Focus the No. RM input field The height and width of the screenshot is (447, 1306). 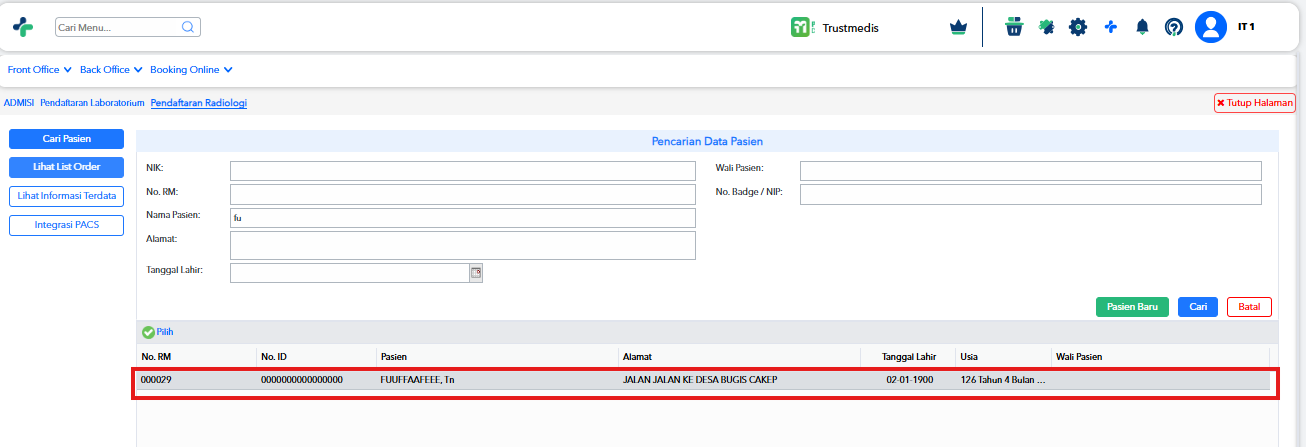[463, 194]
